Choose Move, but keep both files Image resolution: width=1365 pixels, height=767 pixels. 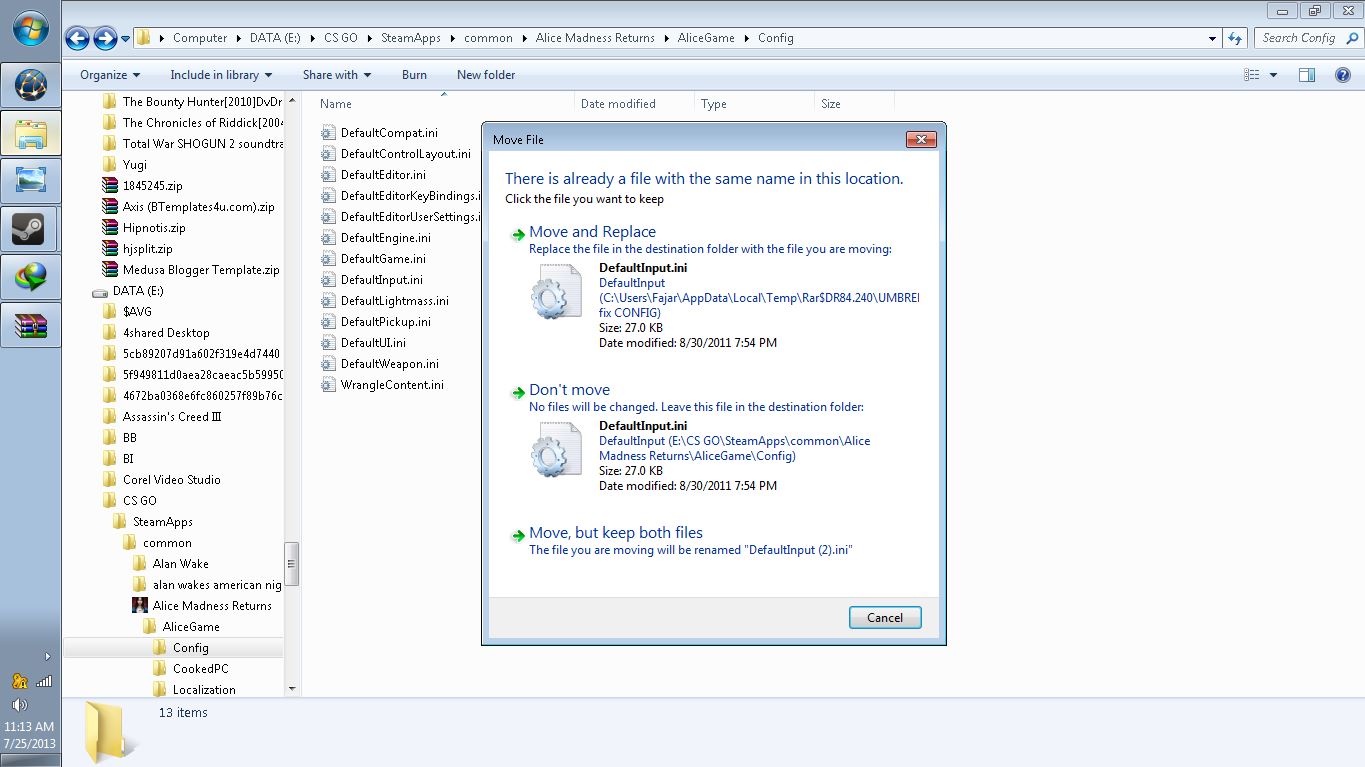pyautogui.click(x=616, y=533)
